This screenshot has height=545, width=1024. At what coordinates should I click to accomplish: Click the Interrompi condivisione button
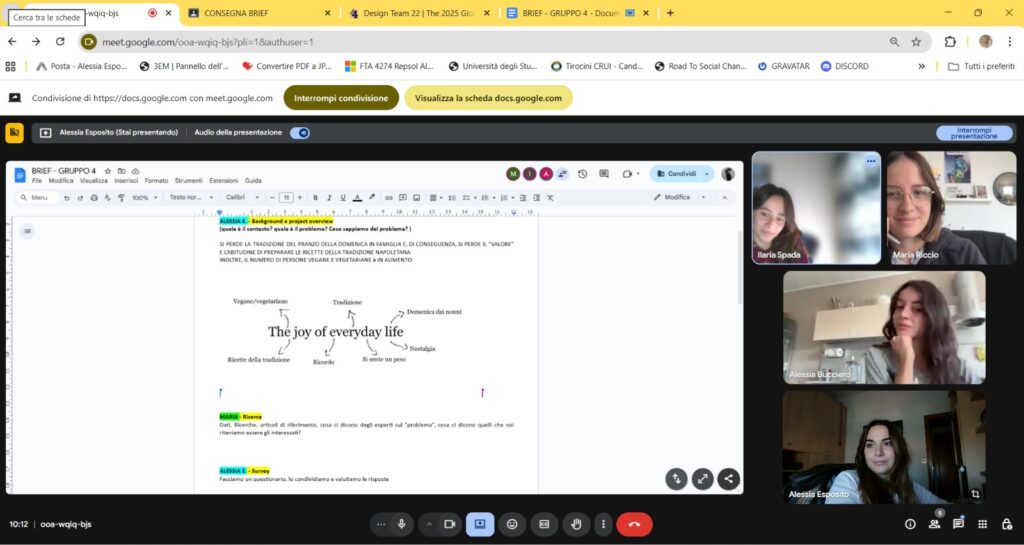point(341,98)
